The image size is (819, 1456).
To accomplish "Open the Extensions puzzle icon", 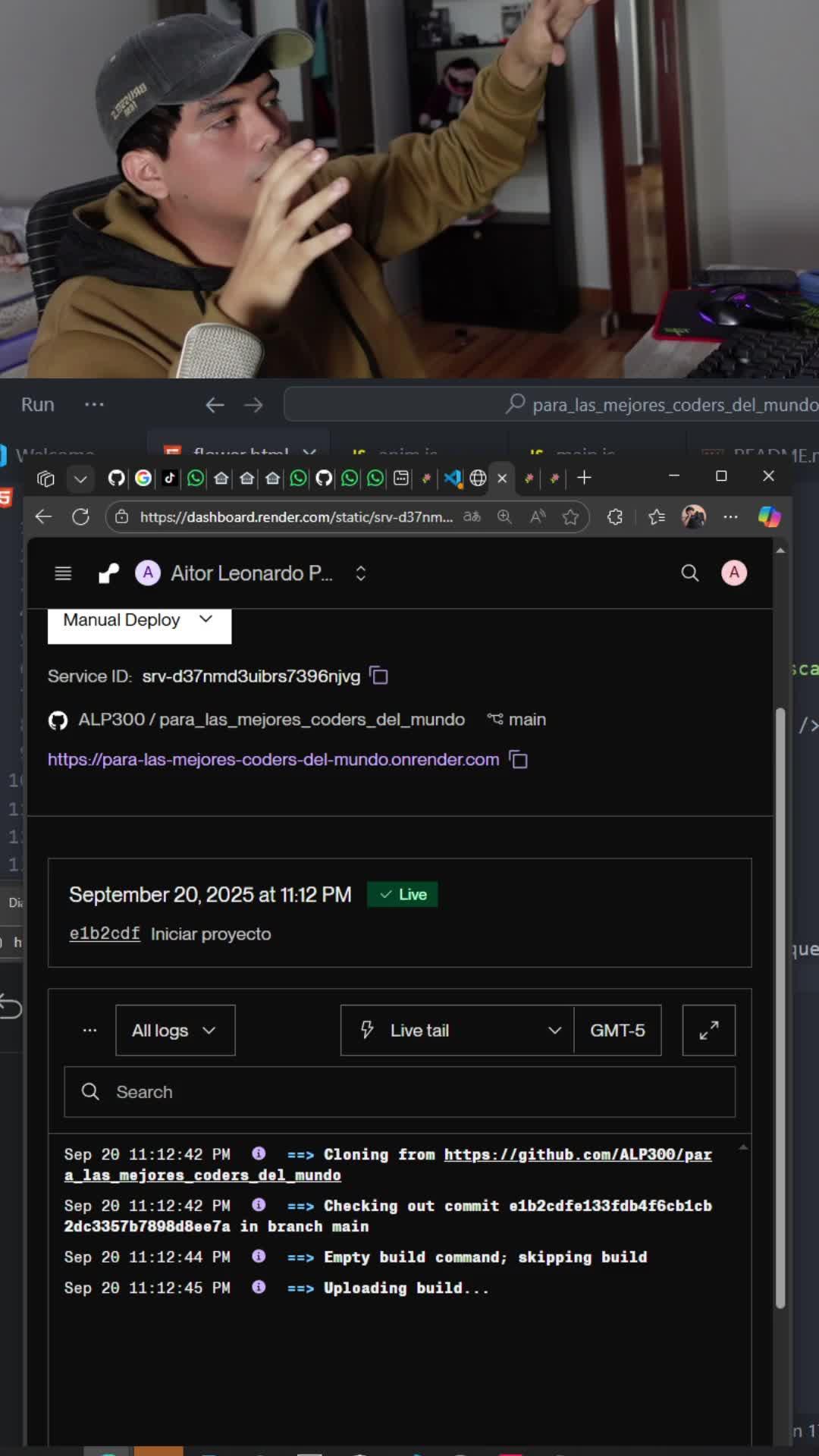I will tap(615, 517).
